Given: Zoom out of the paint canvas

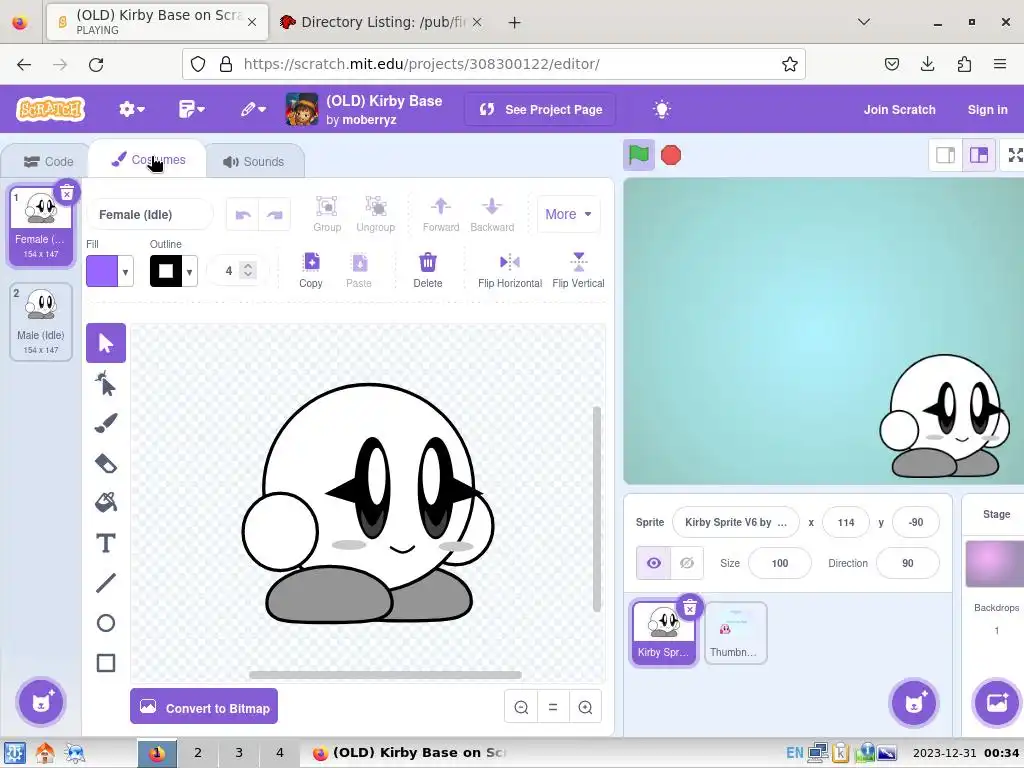Looking at the screenshot, I should click(x=521, y=707).
